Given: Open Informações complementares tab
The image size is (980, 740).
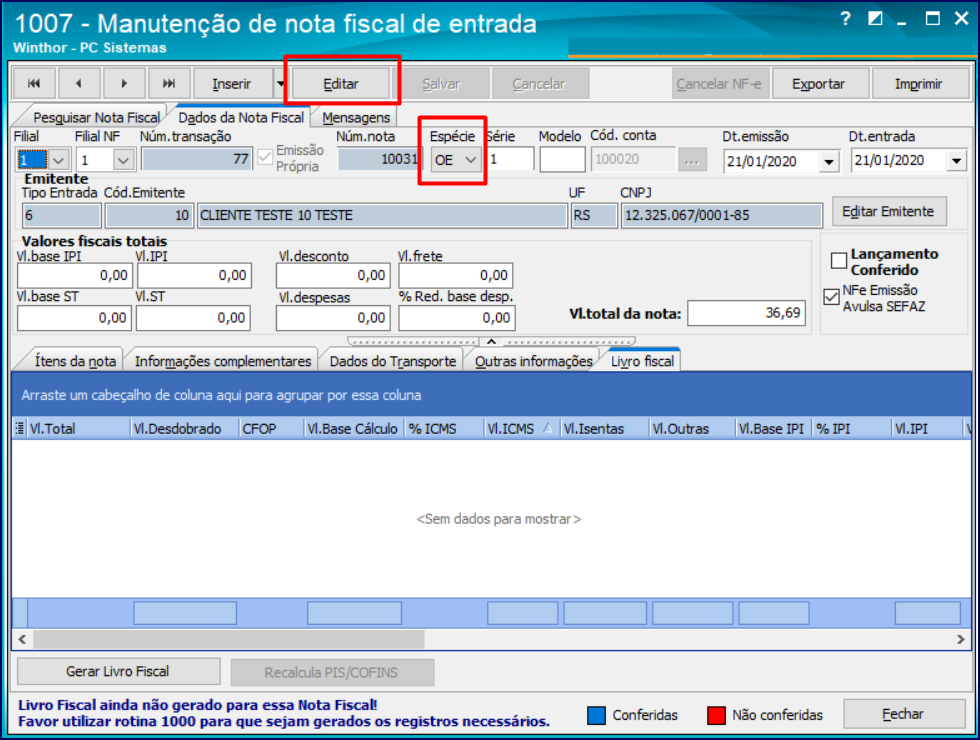Looking at the screenshot, I should 223,361.
